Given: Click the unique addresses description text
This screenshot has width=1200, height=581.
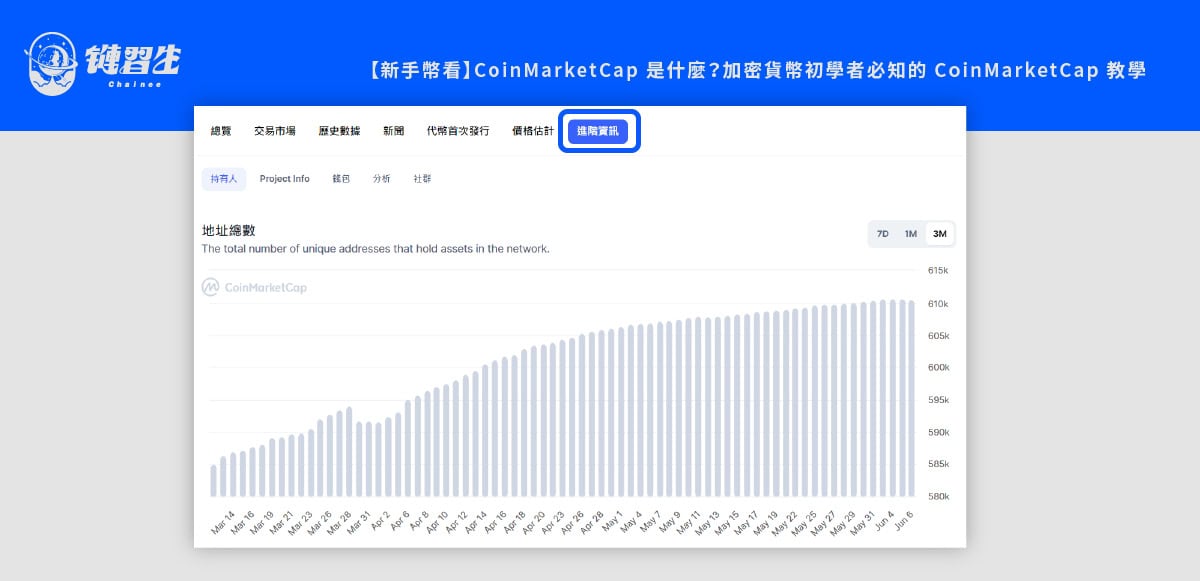Looking at the screenshot, I should pos(376,249).
